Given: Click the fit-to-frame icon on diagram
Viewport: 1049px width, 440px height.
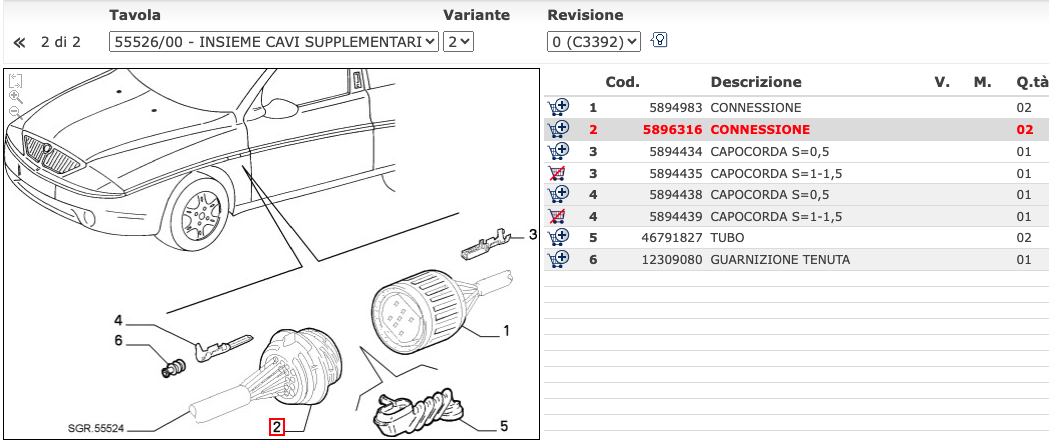Looking at the screenshot, I should pos(15,81).
